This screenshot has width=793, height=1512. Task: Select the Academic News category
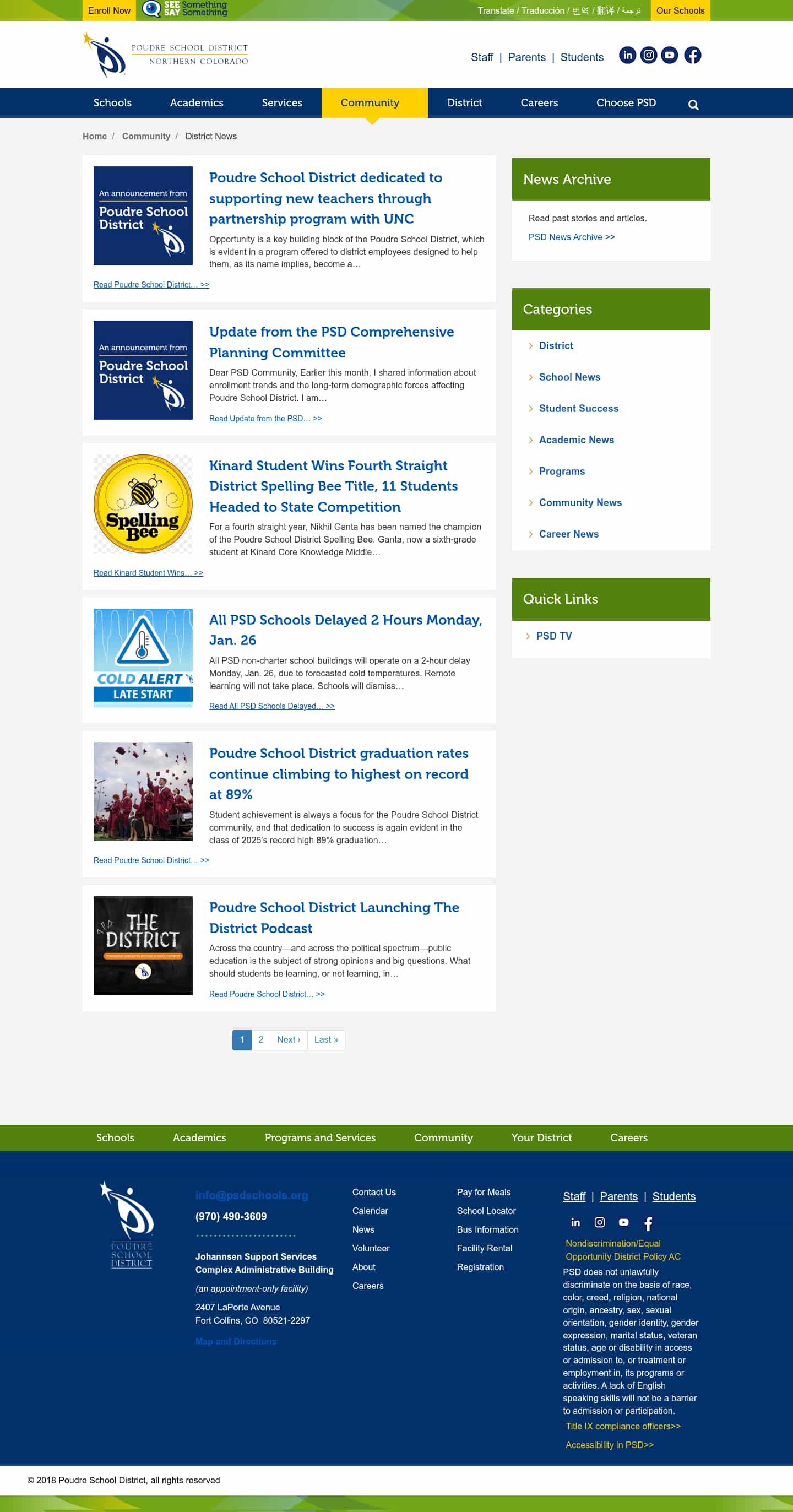coord(577,440)
